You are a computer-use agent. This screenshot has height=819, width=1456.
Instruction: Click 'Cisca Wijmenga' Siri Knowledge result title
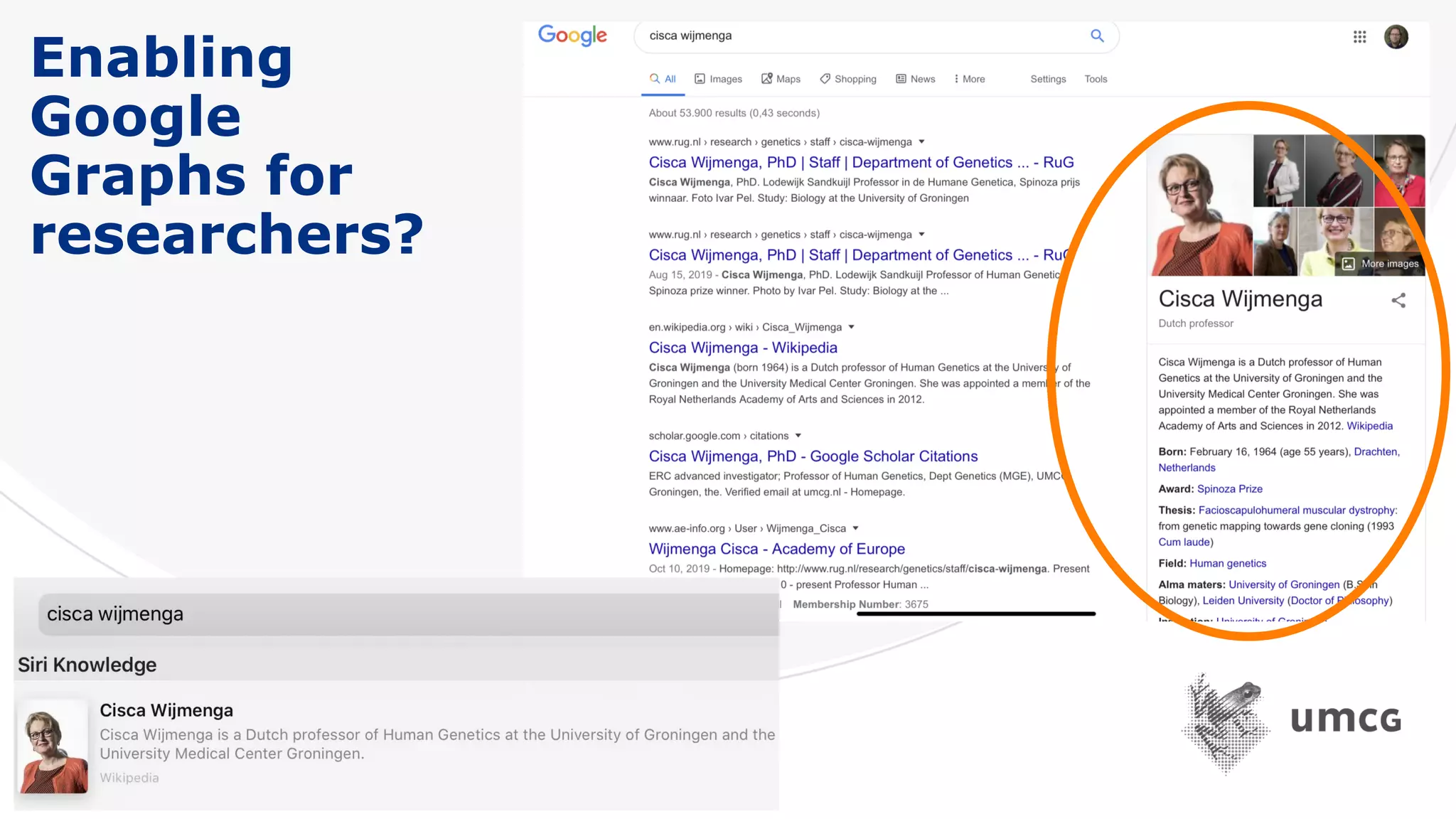166,710
